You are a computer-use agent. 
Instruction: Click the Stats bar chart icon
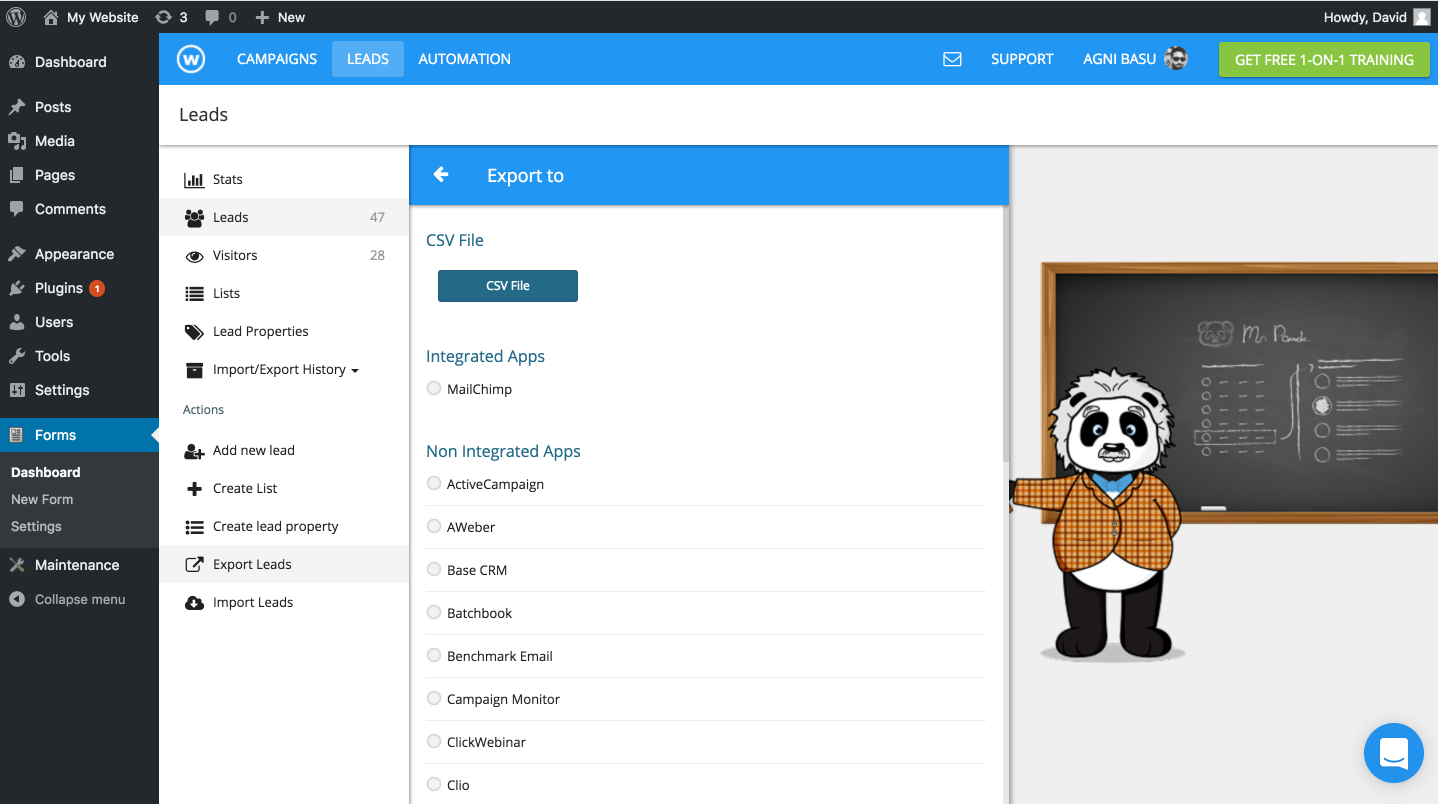[x=194, y=180]
